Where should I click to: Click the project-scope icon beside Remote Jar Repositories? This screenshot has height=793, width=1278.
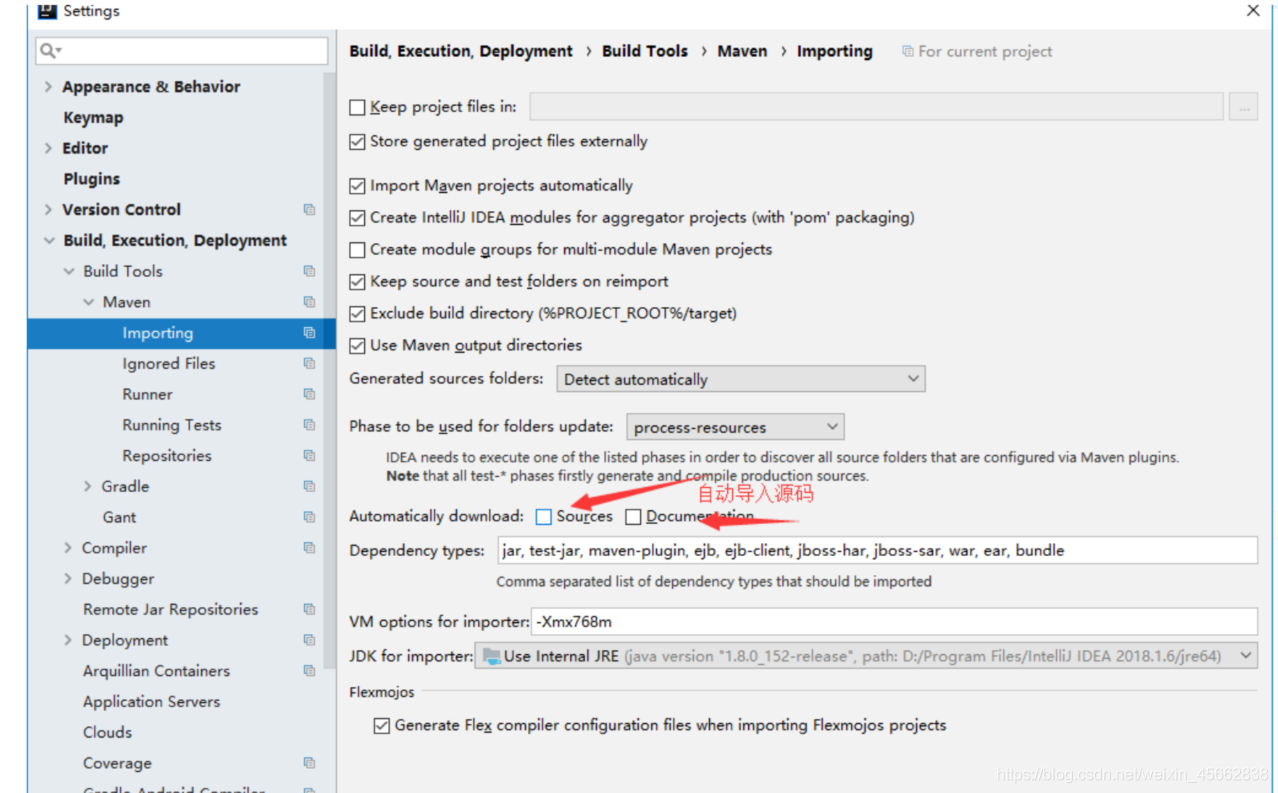(309, 610)
